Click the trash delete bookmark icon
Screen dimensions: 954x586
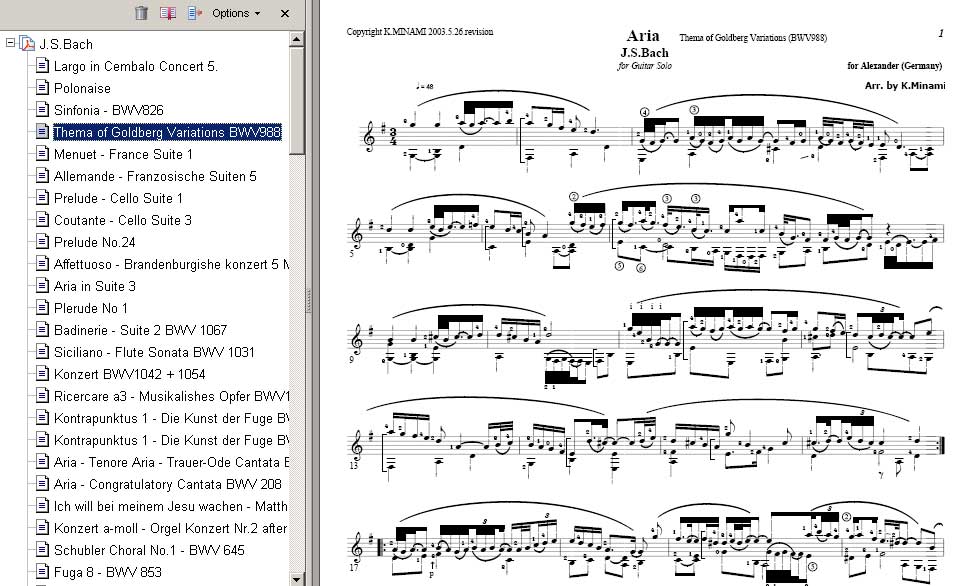pos(141,13)
